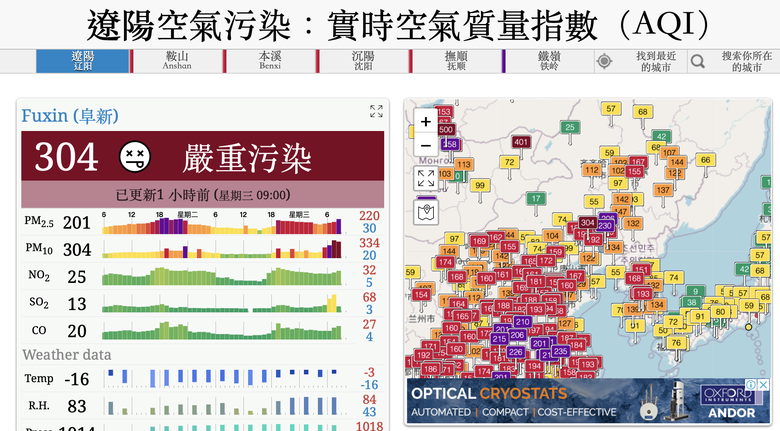This screenshot has width=780, height=431.
Task: Click the Temp value -16
Action: point(77,379)
